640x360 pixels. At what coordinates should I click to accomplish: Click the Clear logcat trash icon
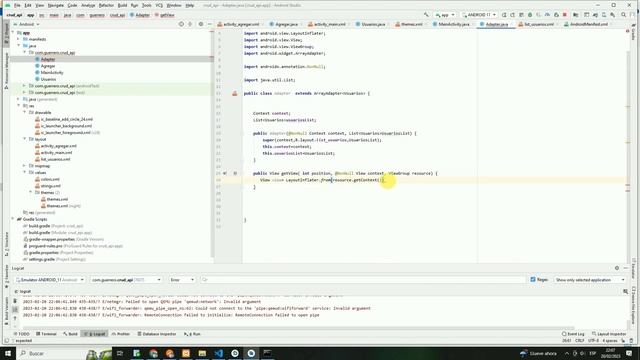click(15, 301)
